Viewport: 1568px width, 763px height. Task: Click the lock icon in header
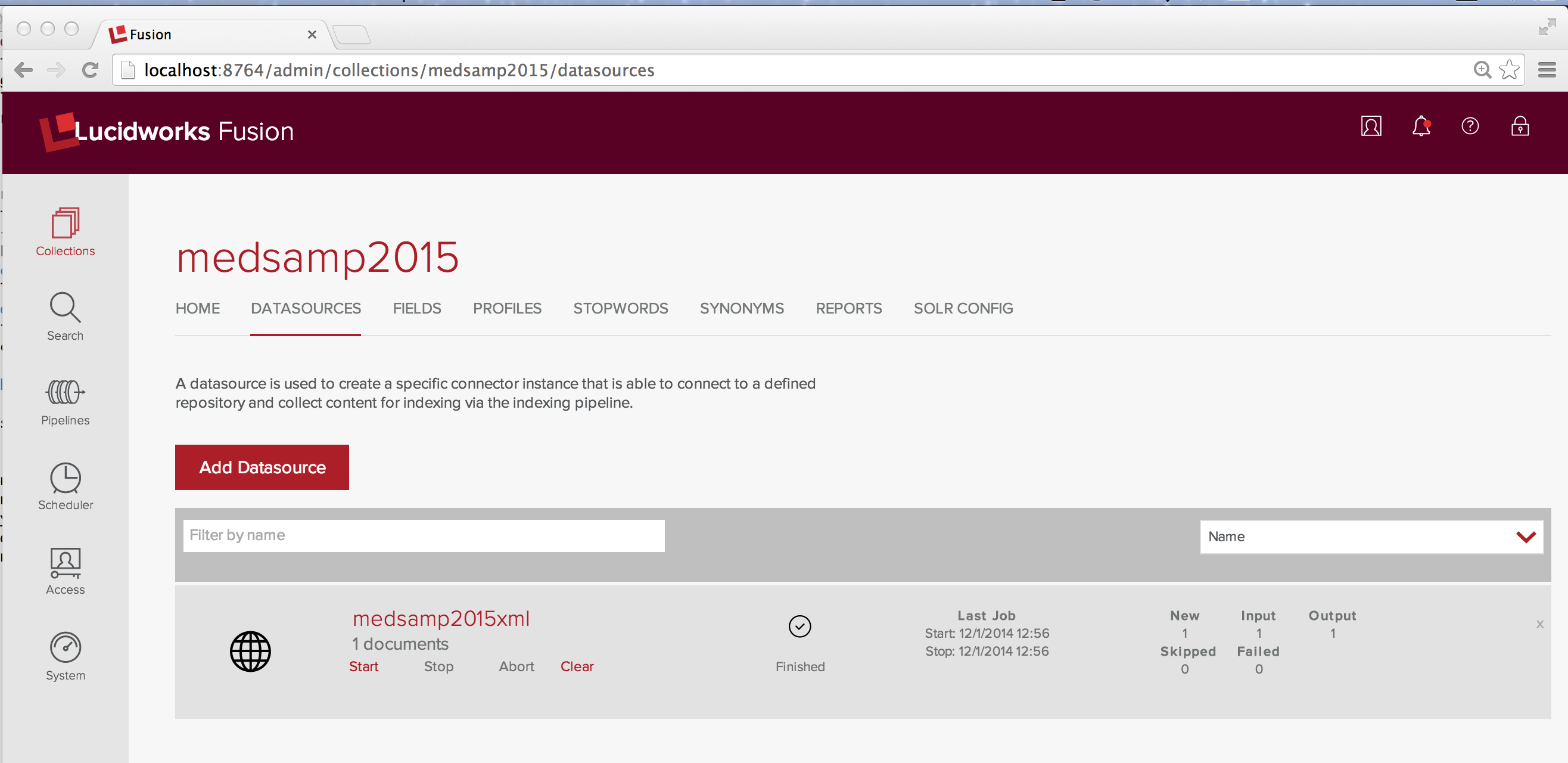[x=1520, y=126]
